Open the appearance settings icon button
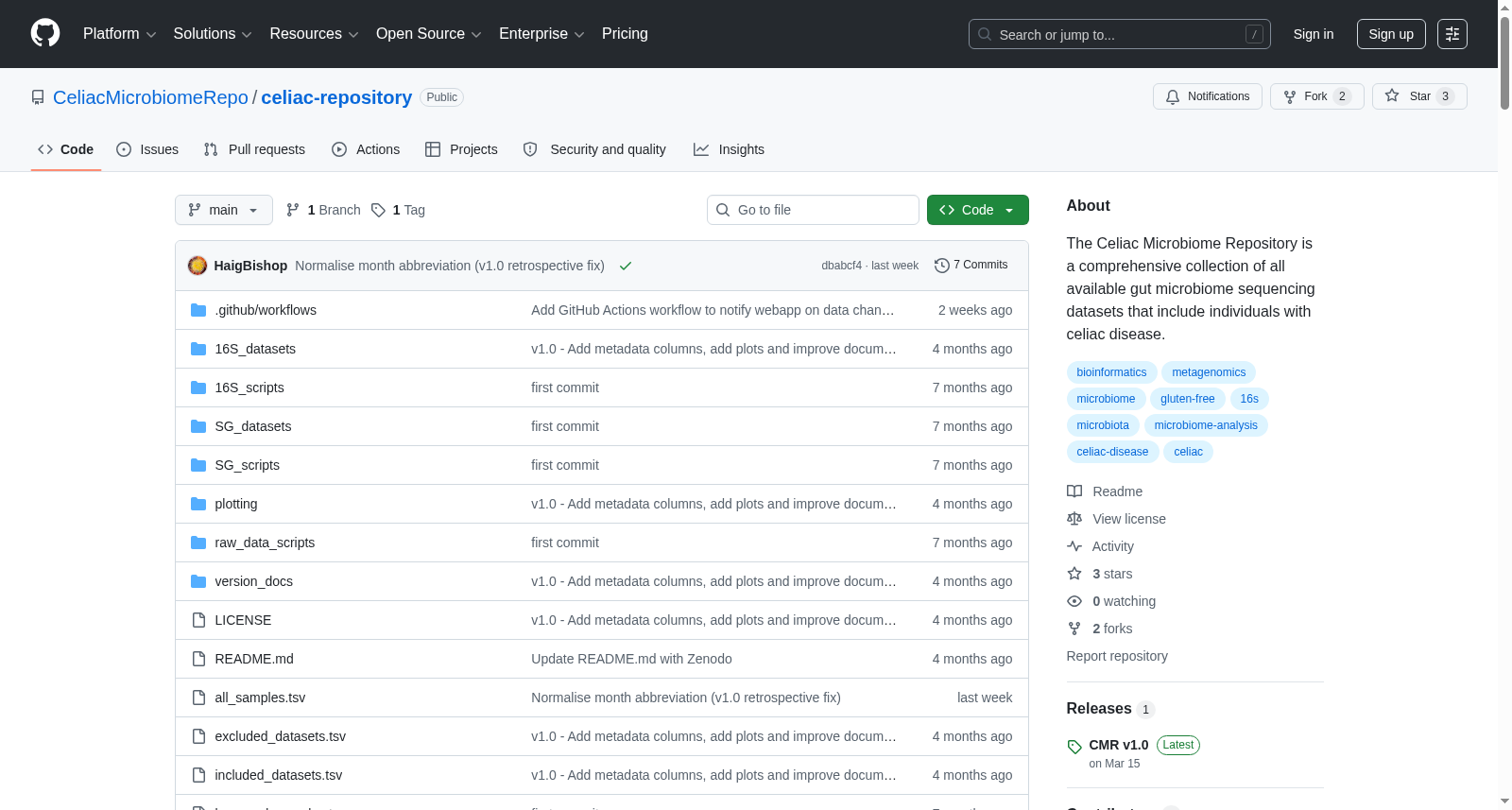The width and height of the screenshot is (1512, 810). (x=1452, y=34)
